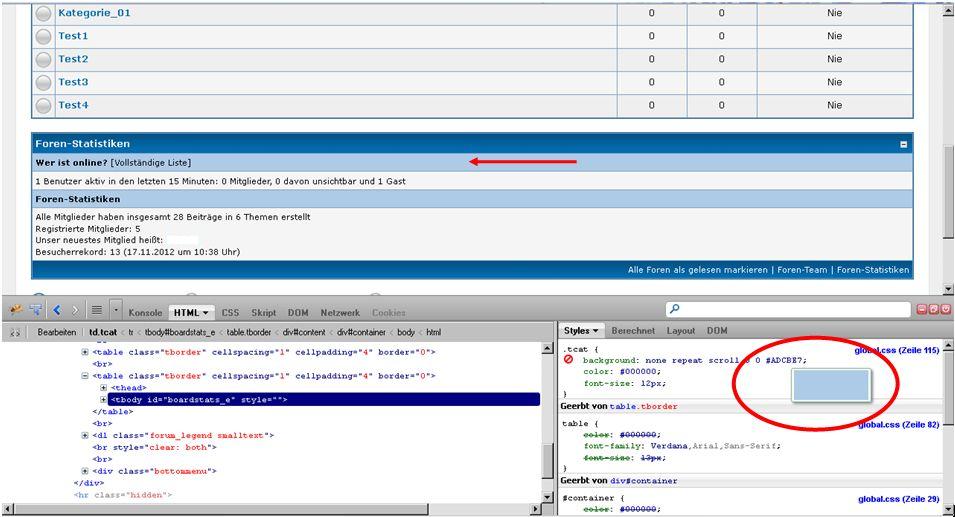Switch to the CSS tab
955x517 pixels.
(x=230, y=312)
